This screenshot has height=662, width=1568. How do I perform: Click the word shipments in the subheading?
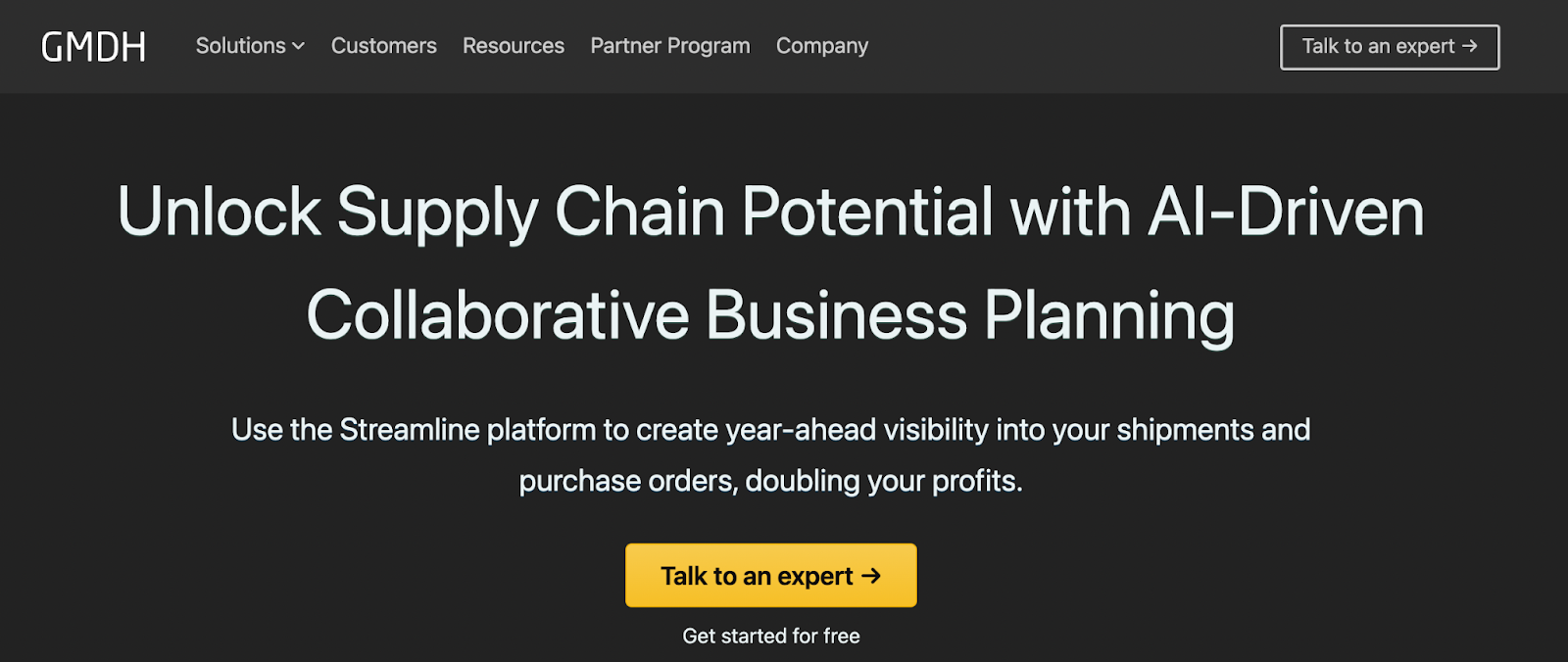tap(1185, 430)
